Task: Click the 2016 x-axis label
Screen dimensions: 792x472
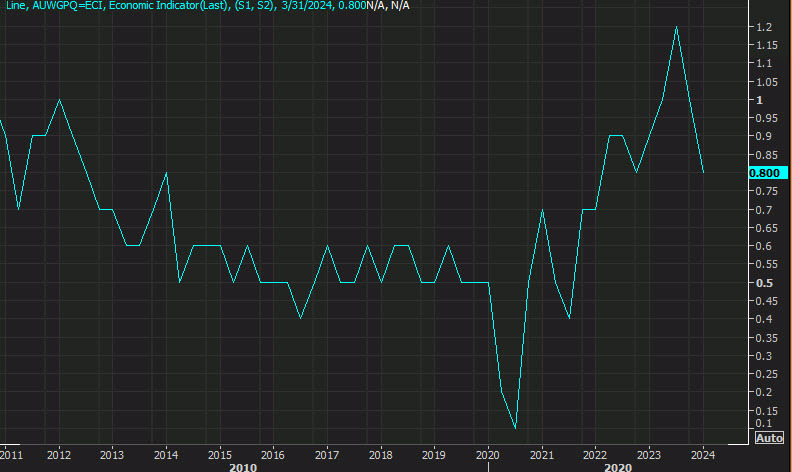Action: tap(273, 455)
